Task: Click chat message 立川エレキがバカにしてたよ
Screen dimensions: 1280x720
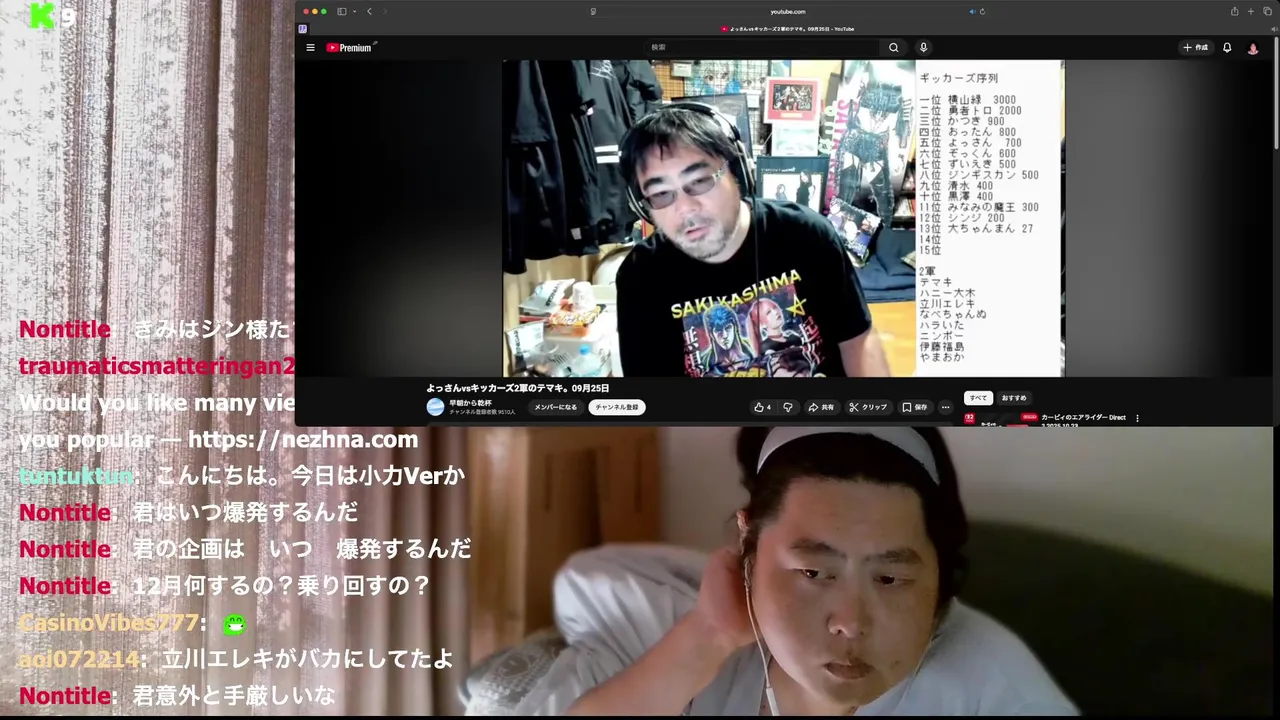Action: 308,659
